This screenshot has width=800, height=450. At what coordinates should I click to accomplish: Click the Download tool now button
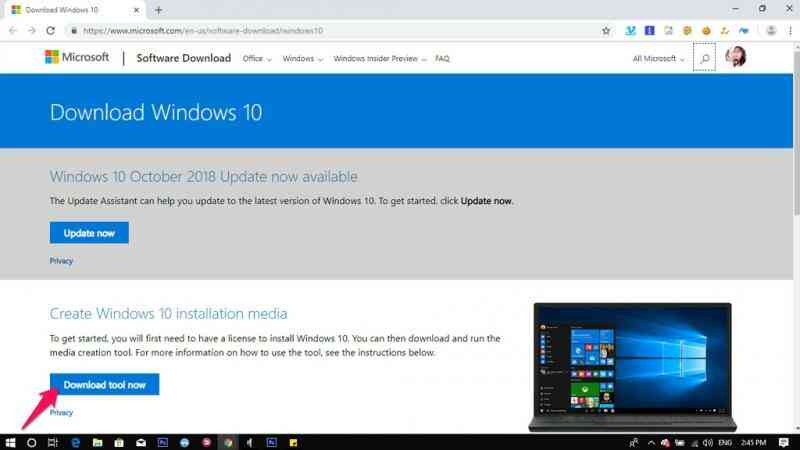[105, 385]
